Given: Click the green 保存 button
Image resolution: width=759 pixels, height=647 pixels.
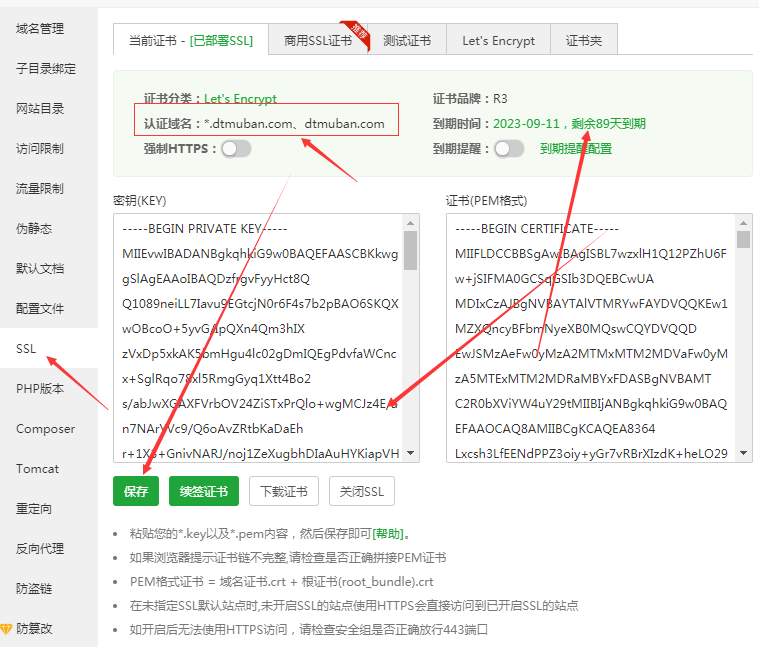Looking at the screenshot, I should tap(136, 491).
